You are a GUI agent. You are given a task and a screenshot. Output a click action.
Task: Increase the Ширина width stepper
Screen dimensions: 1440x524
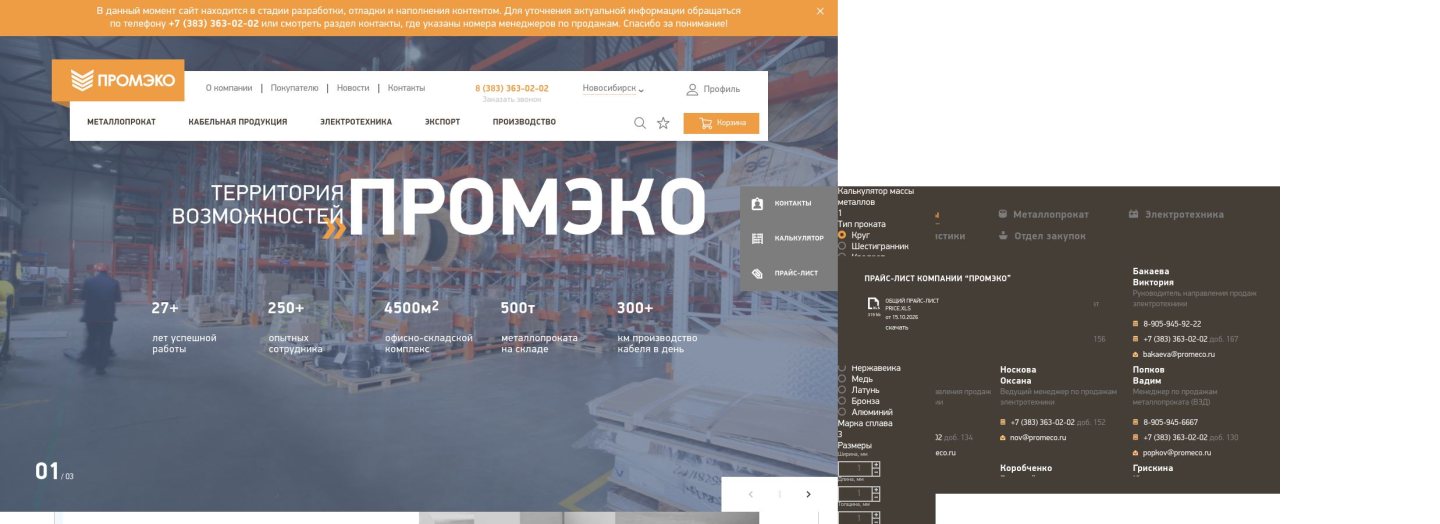click(877, 465)
